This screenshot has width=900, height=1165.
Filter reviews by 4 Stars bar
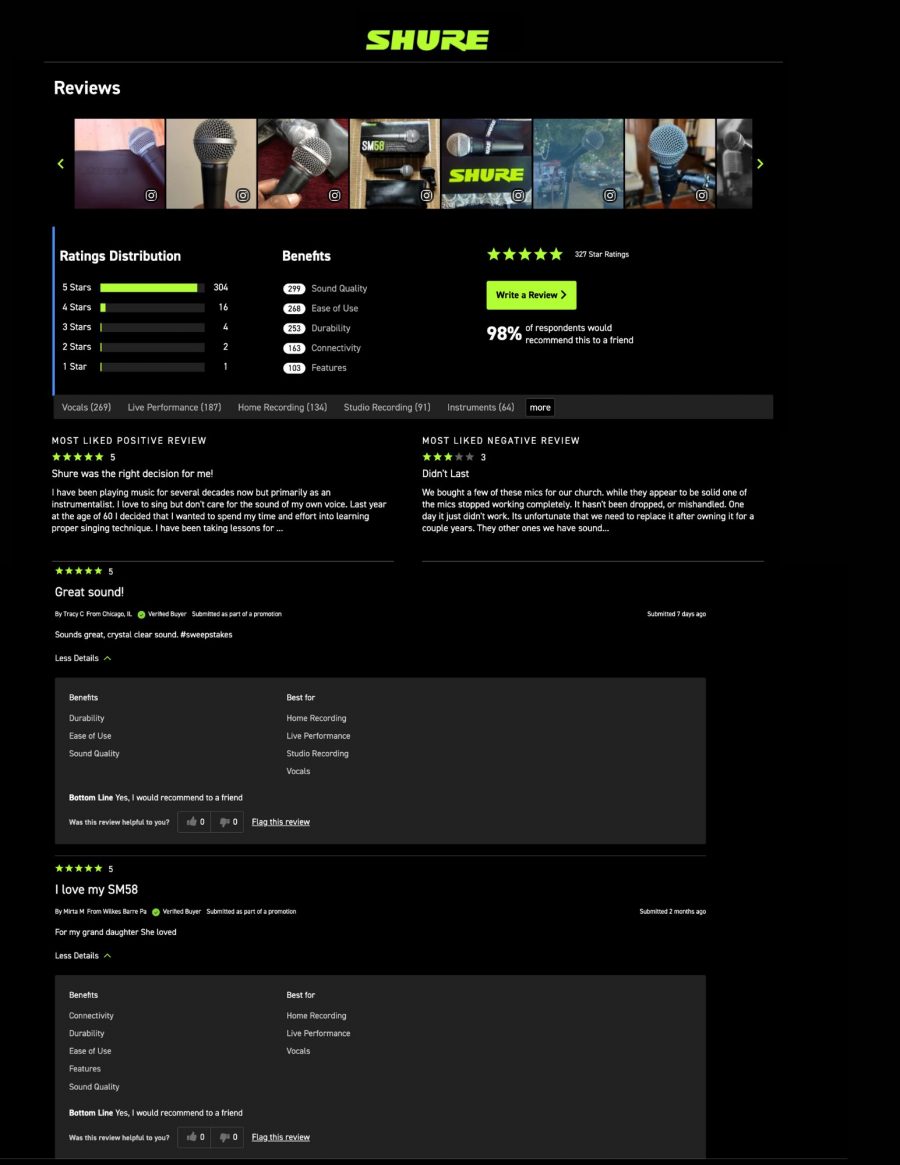point(152,308)
